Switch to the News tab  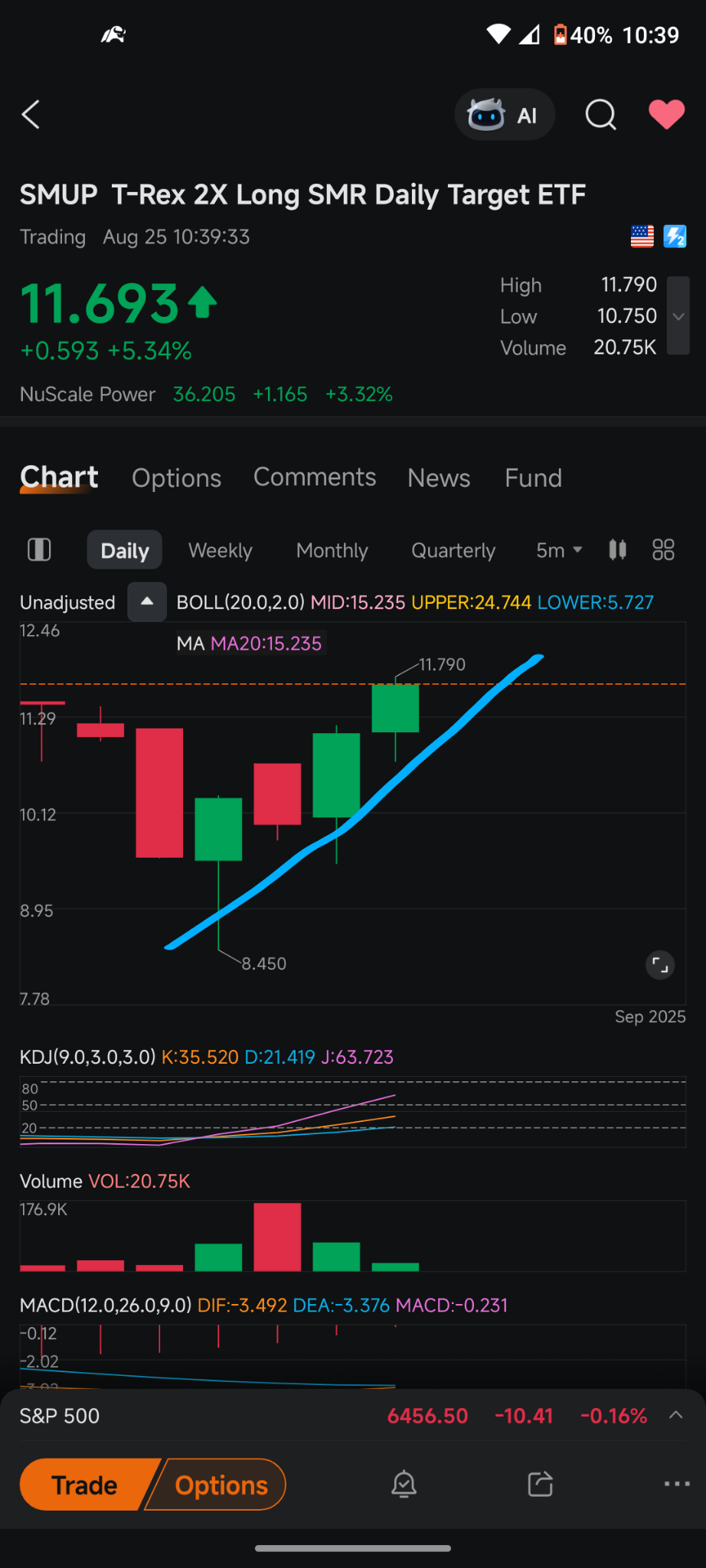click(x=439, y=478)
